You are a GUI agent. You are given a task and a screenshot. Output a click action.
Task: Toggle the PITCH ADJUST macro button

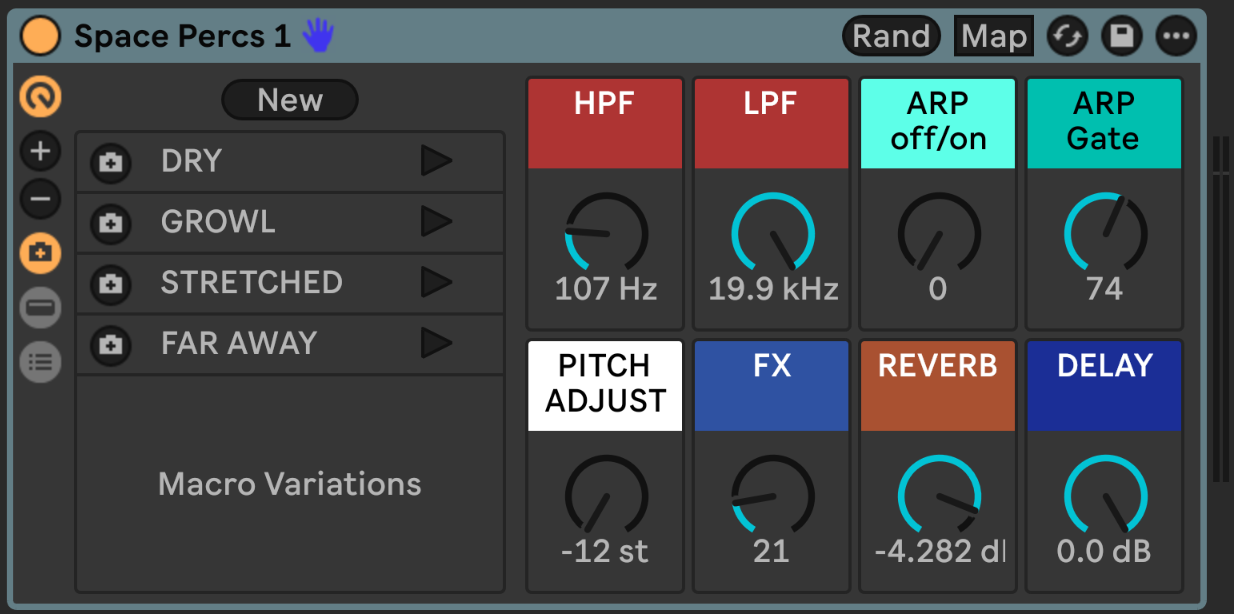click(x=604, y=385)
